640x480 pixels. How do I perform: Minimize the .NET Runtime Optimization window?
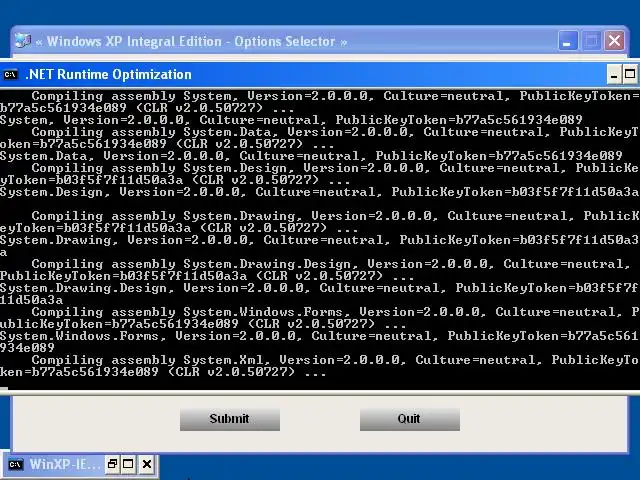click(x=614, y=74)
